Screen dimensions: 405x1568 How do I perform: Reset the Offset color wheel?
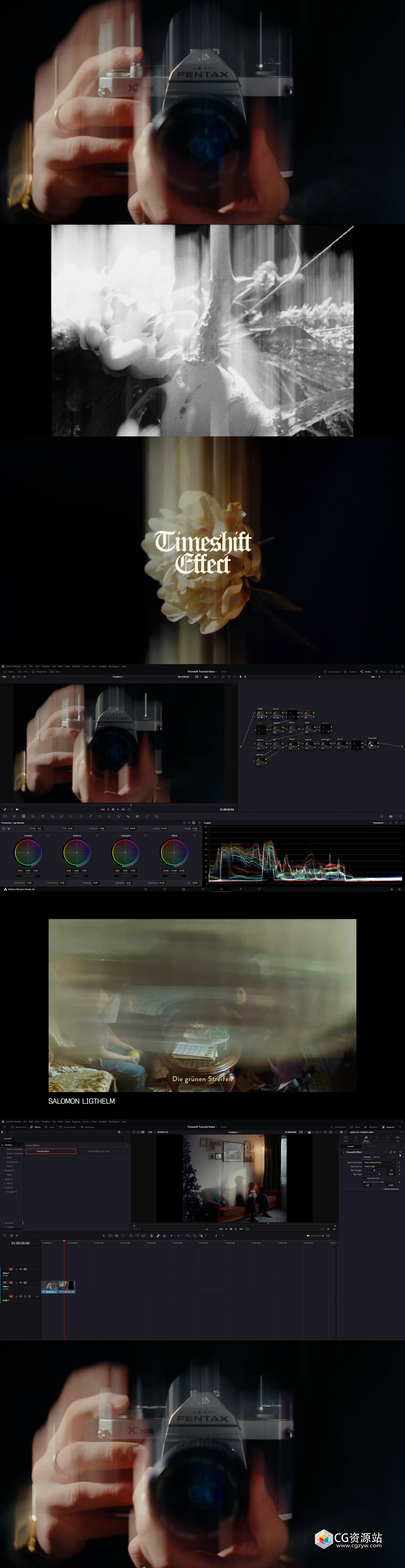[x=194, y=836]
